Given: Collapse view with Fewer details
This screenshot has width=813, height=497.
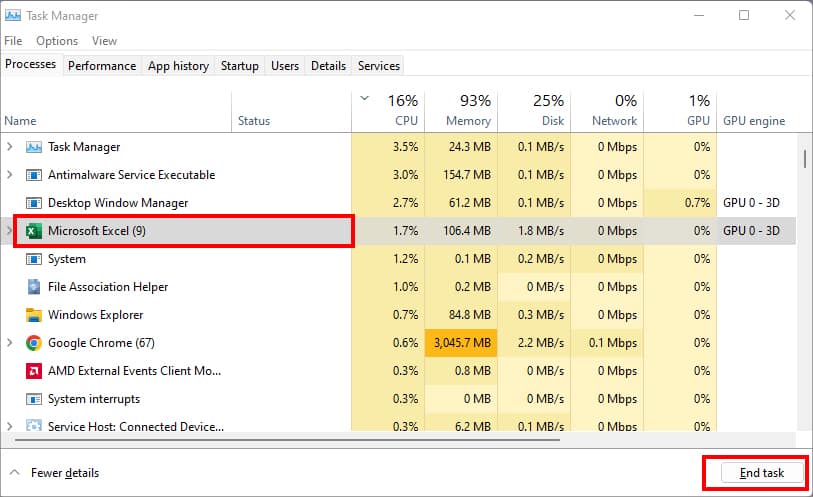Looking at the screenshot, I should pyautogui.click(x=54, y=473).
